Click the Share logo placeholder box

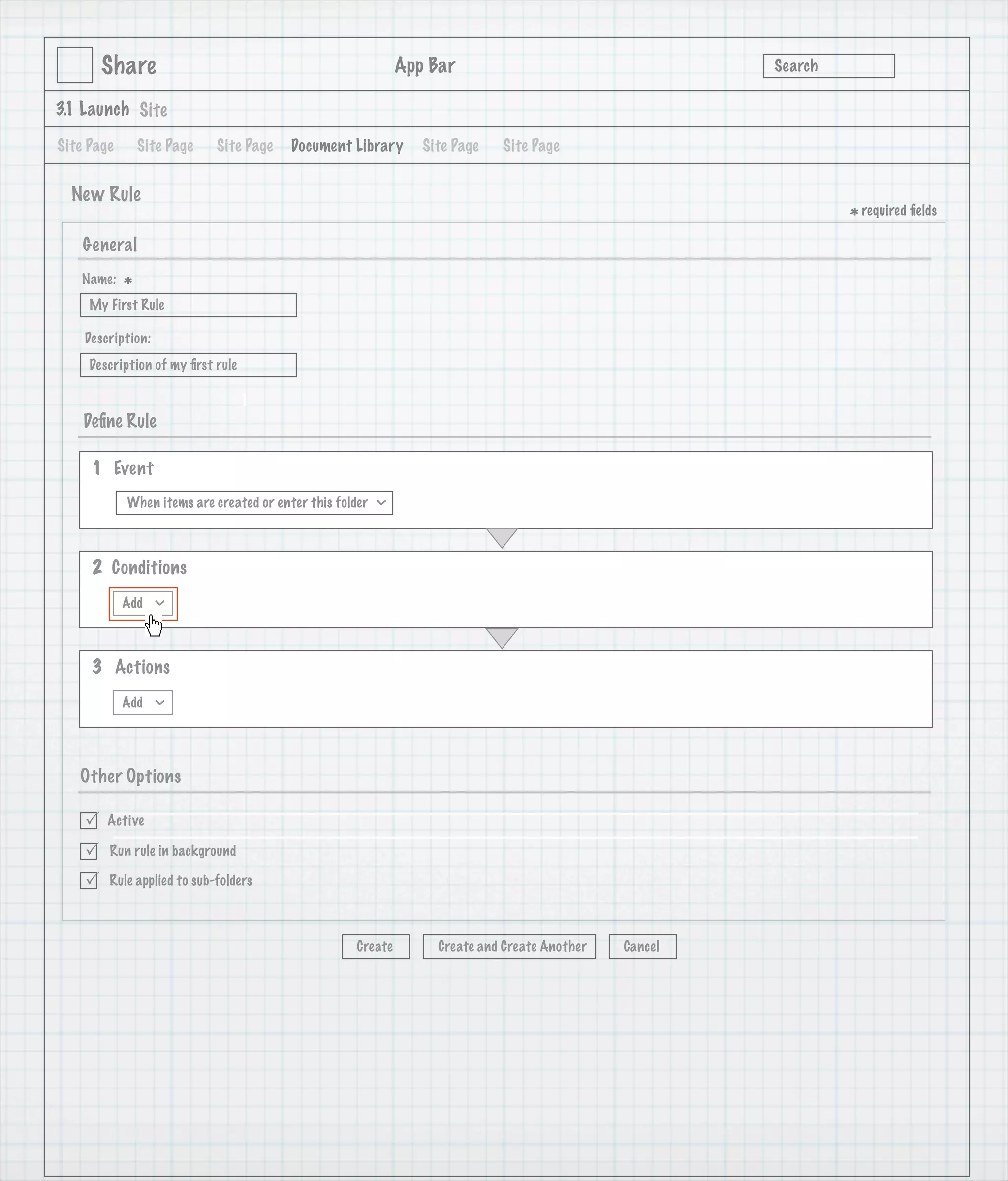(75, 65)
